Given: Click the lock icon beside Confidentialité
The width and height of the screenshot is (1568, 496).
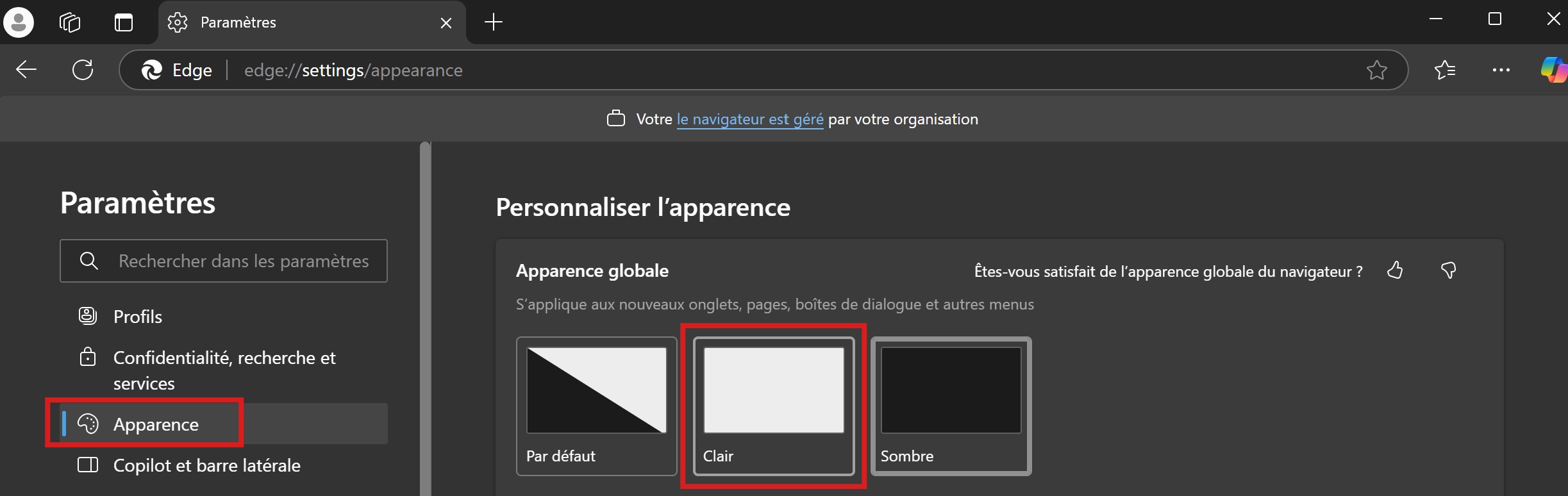Looking at the screenshot, I should [88, 356].
